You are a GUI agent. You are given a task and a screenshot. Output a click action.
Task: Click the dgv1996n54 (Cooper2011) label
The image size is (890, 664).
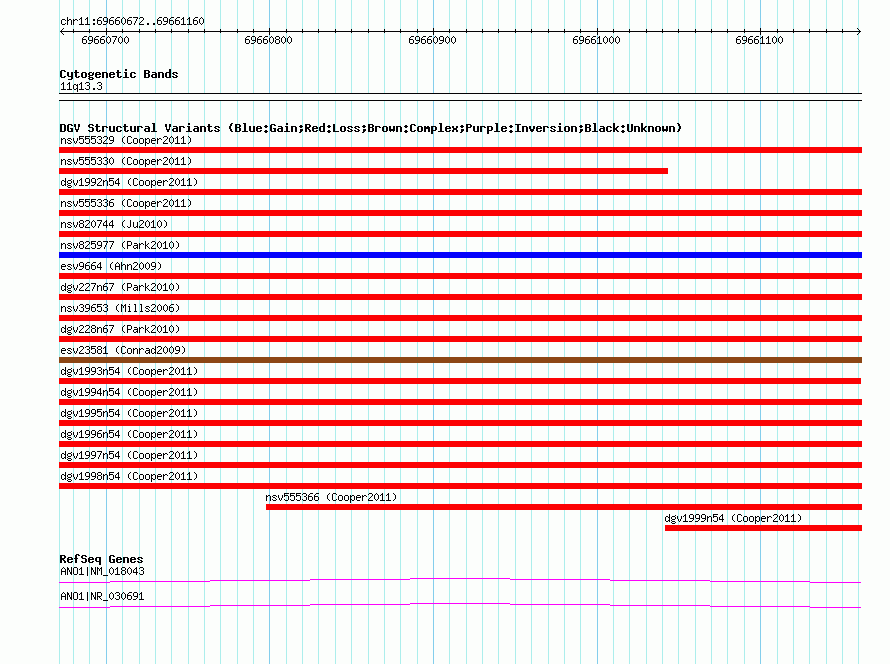(129, 434)
